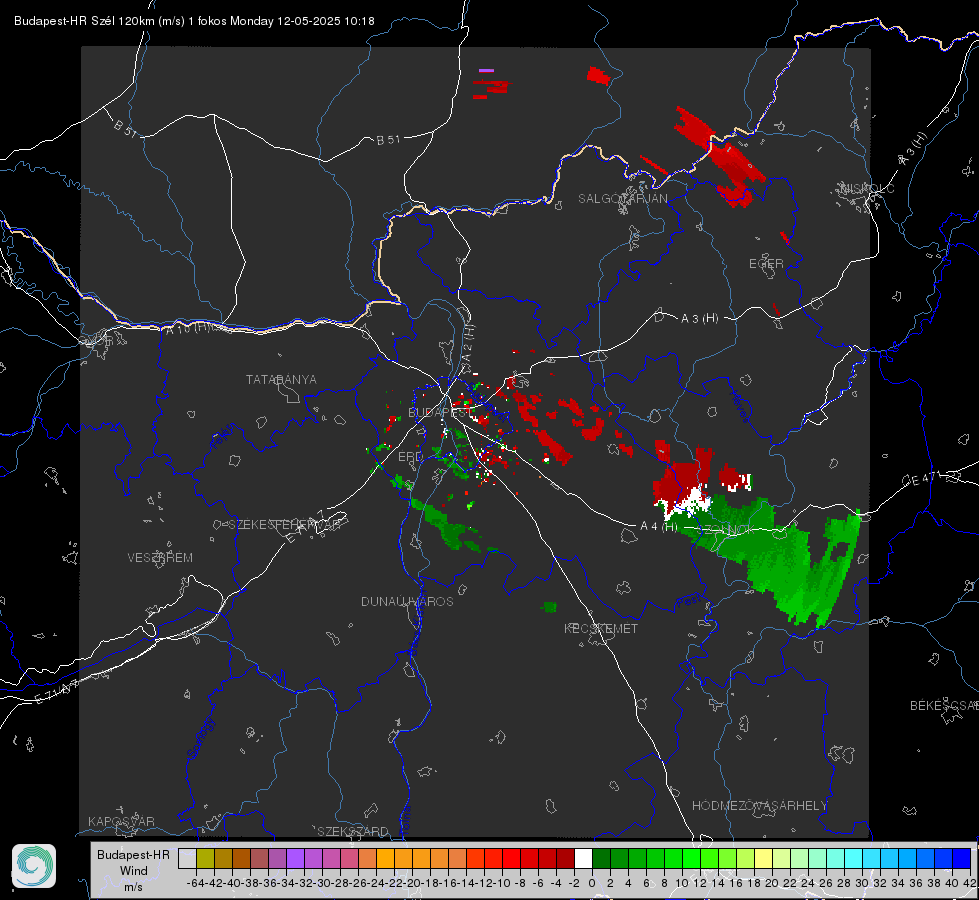Choose the olive swatch above -64

pyautogui.click(x=205, y=858)
